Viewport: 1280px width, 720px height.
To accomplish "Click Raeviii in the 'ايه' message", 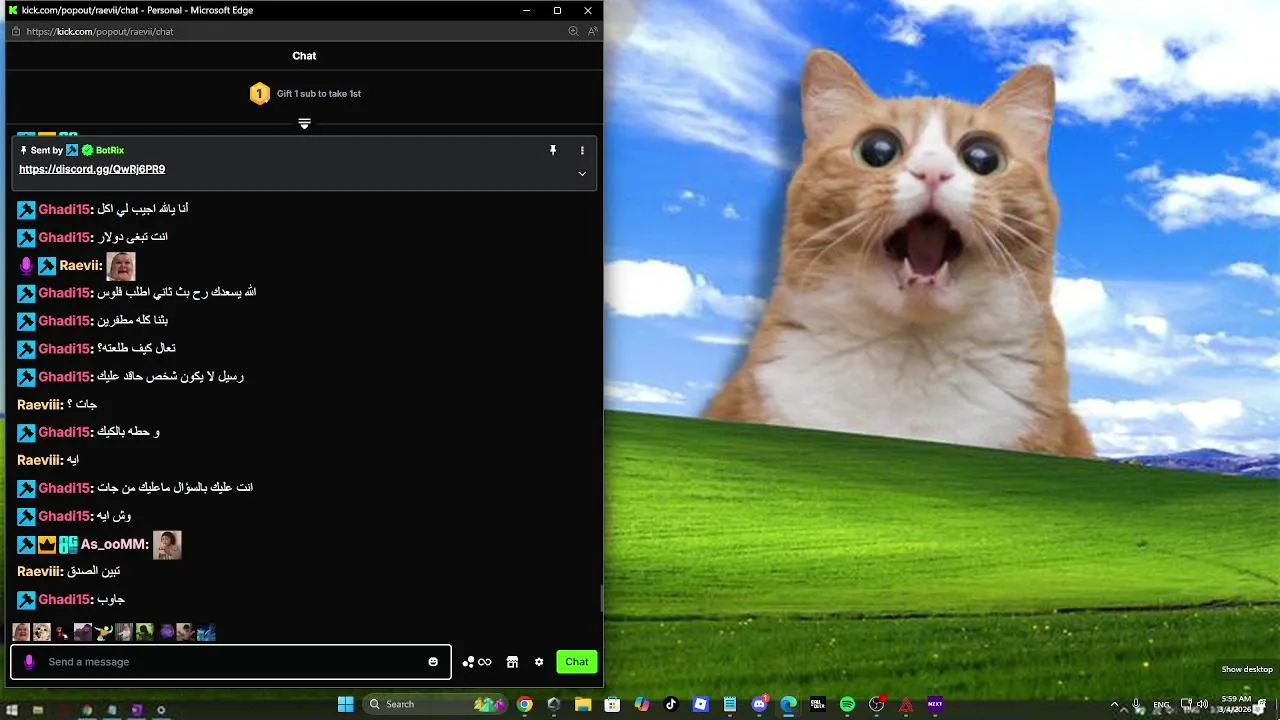I will click(40, 461).
